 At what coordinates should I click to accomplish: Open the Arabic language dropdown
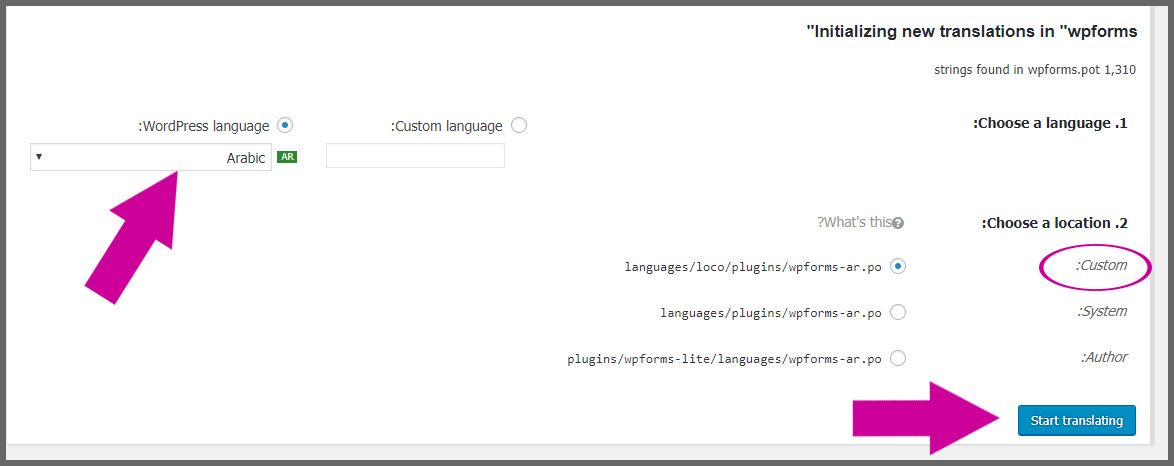point(150,157)
